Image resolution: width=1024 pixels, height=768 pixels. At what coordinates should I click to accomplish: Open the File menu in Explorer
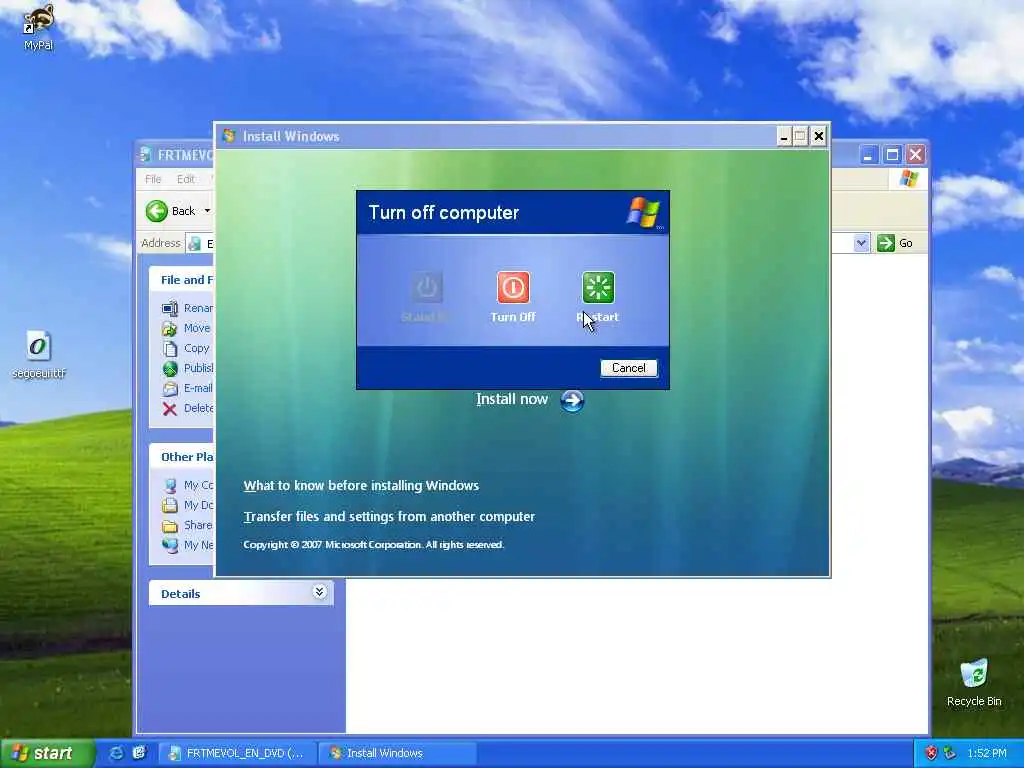tap(153, 179)
